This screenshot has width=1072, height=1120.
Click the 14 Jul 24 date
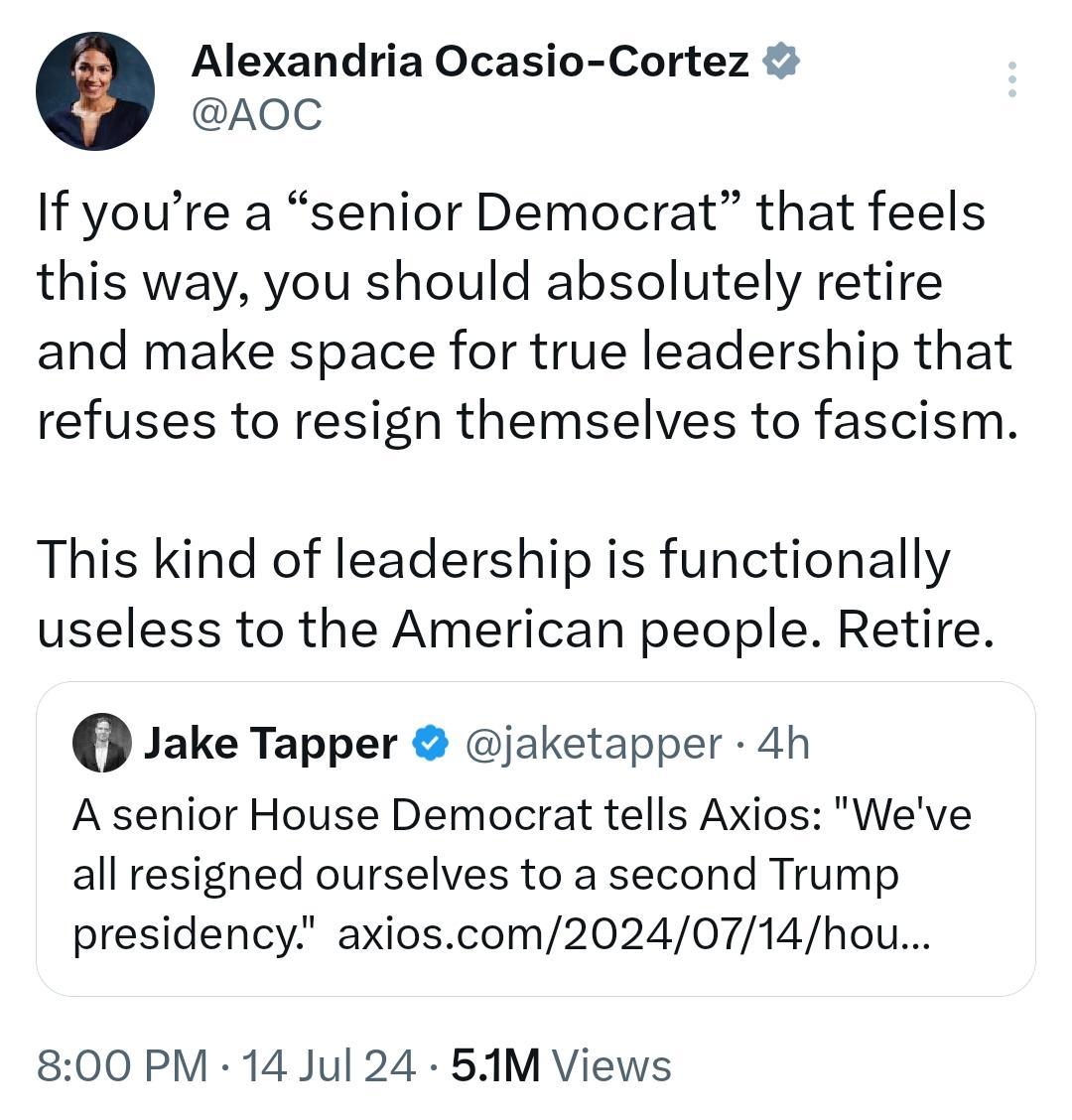[329, 1065]
